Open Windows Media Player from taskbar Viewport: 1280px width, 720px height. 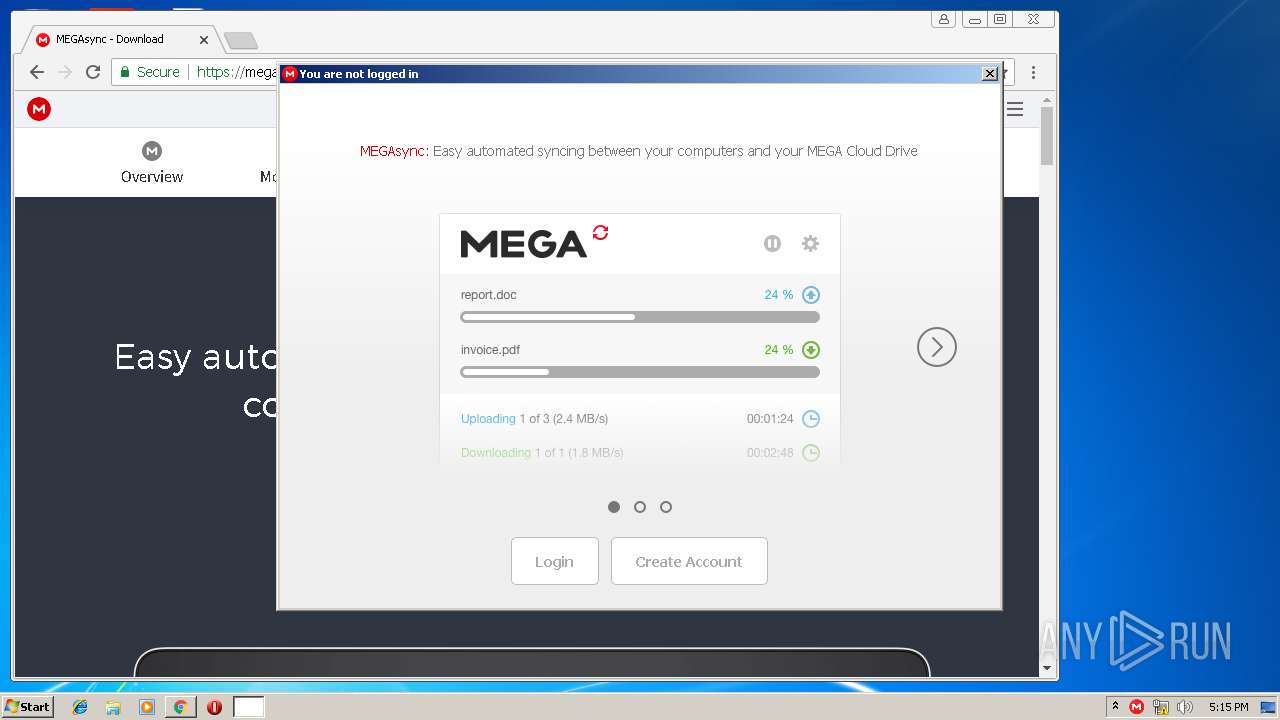coord(147,707)
